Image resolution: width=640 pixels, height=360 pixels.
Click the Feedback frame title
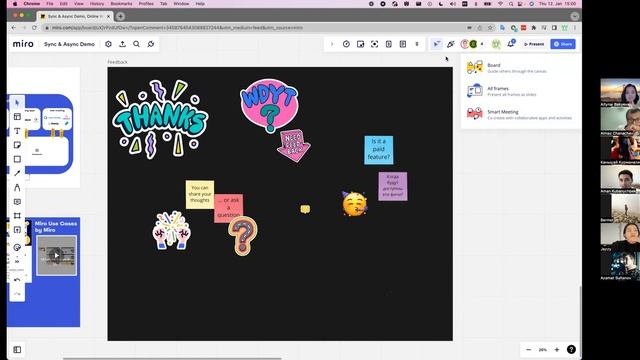click(x=118, y=62)
